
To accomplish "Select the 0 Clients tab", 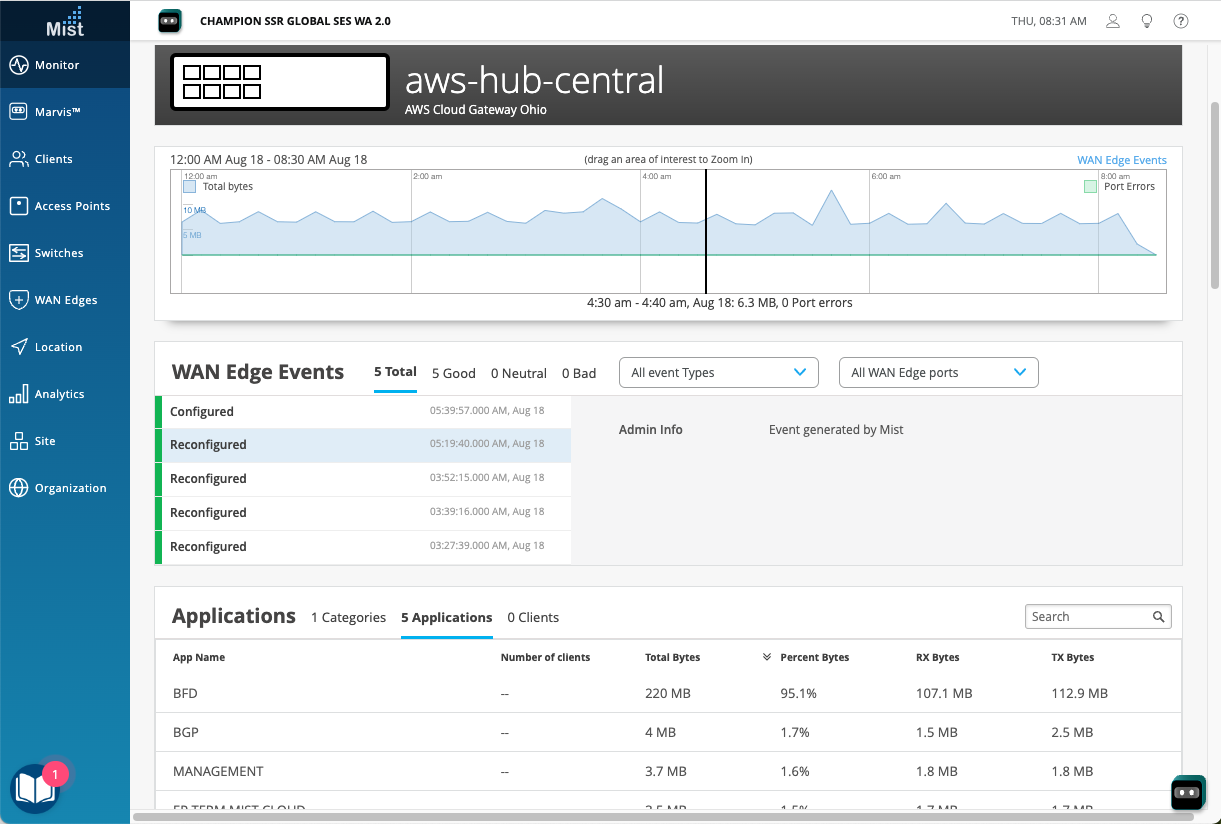I will [x=533, y=618].
